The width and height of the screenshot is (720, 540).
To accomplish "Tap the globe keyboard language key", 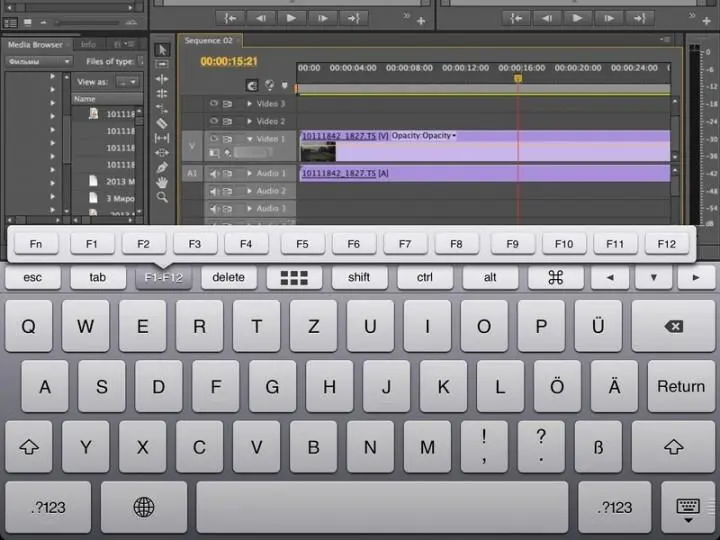I will pos(143,507).
